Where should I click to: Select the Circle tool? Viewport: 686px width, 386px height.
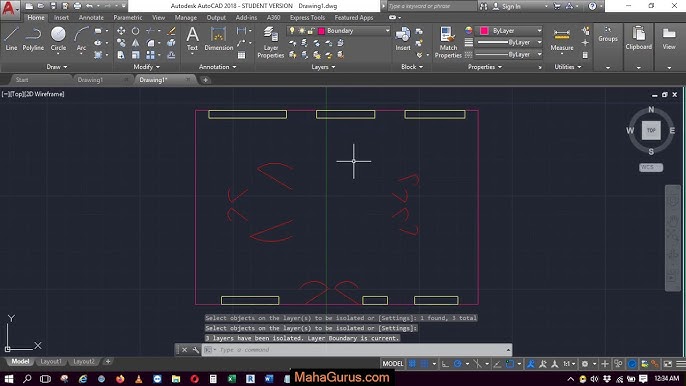[x=58, y=39]
